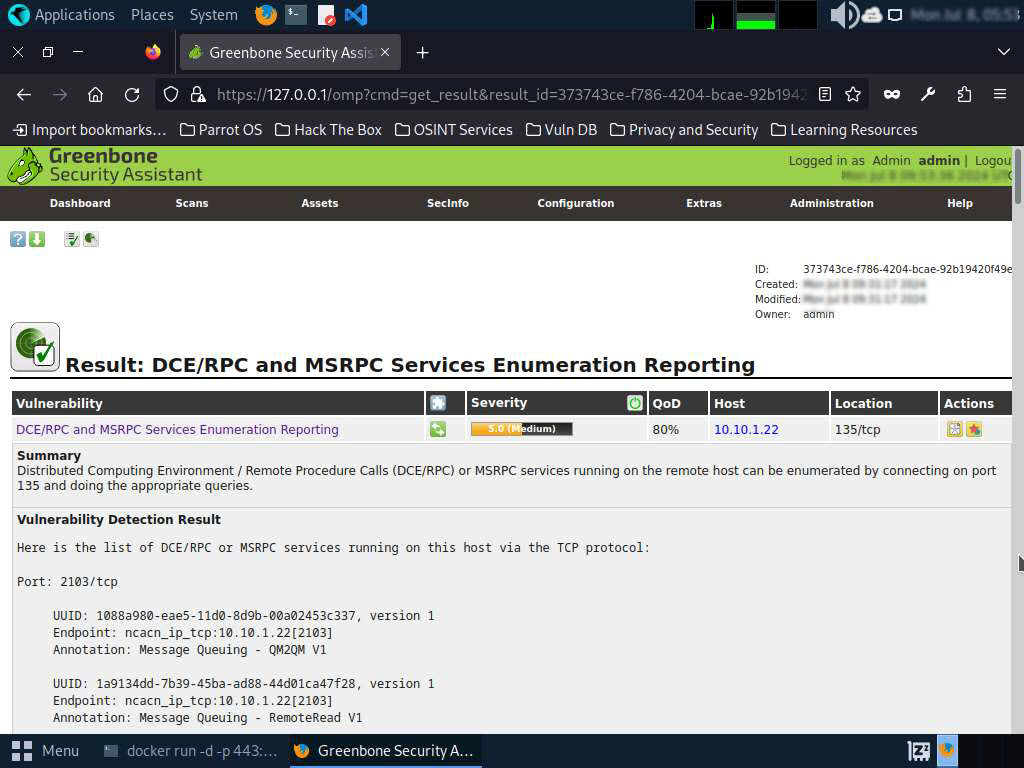Image resolution: width=1024 pixels, height=768 pixels.
Task: Open the corresponding task list icon
Action: tap(72, 239)
